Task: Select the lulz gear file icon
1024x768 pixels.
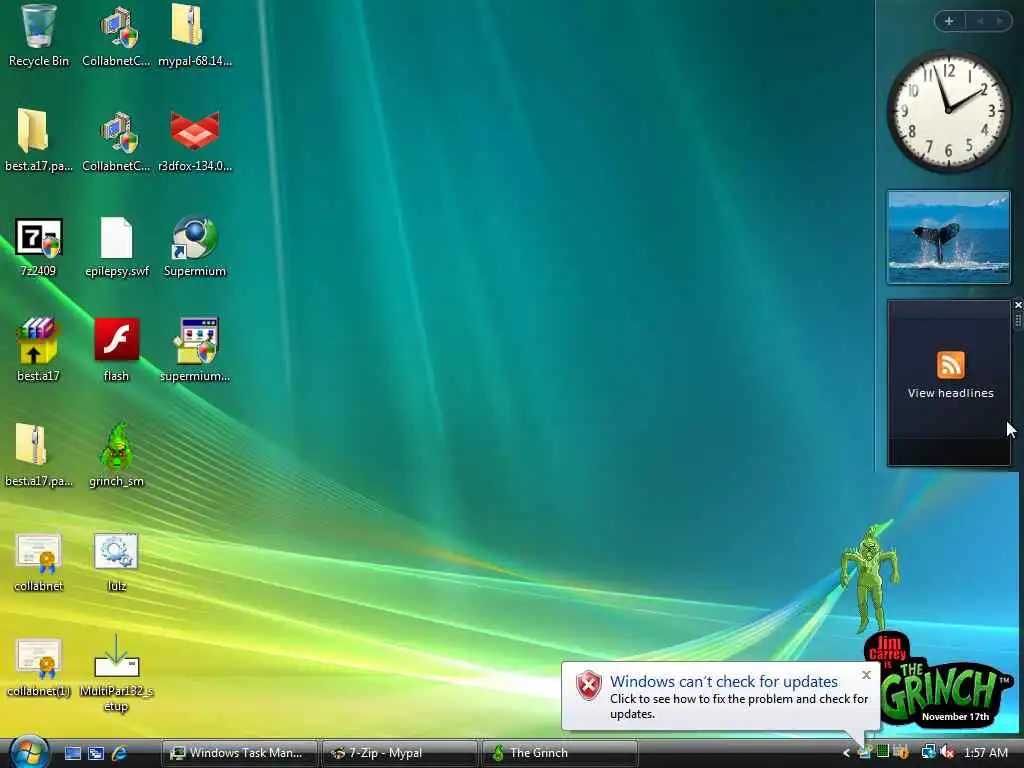Action: 116,562
